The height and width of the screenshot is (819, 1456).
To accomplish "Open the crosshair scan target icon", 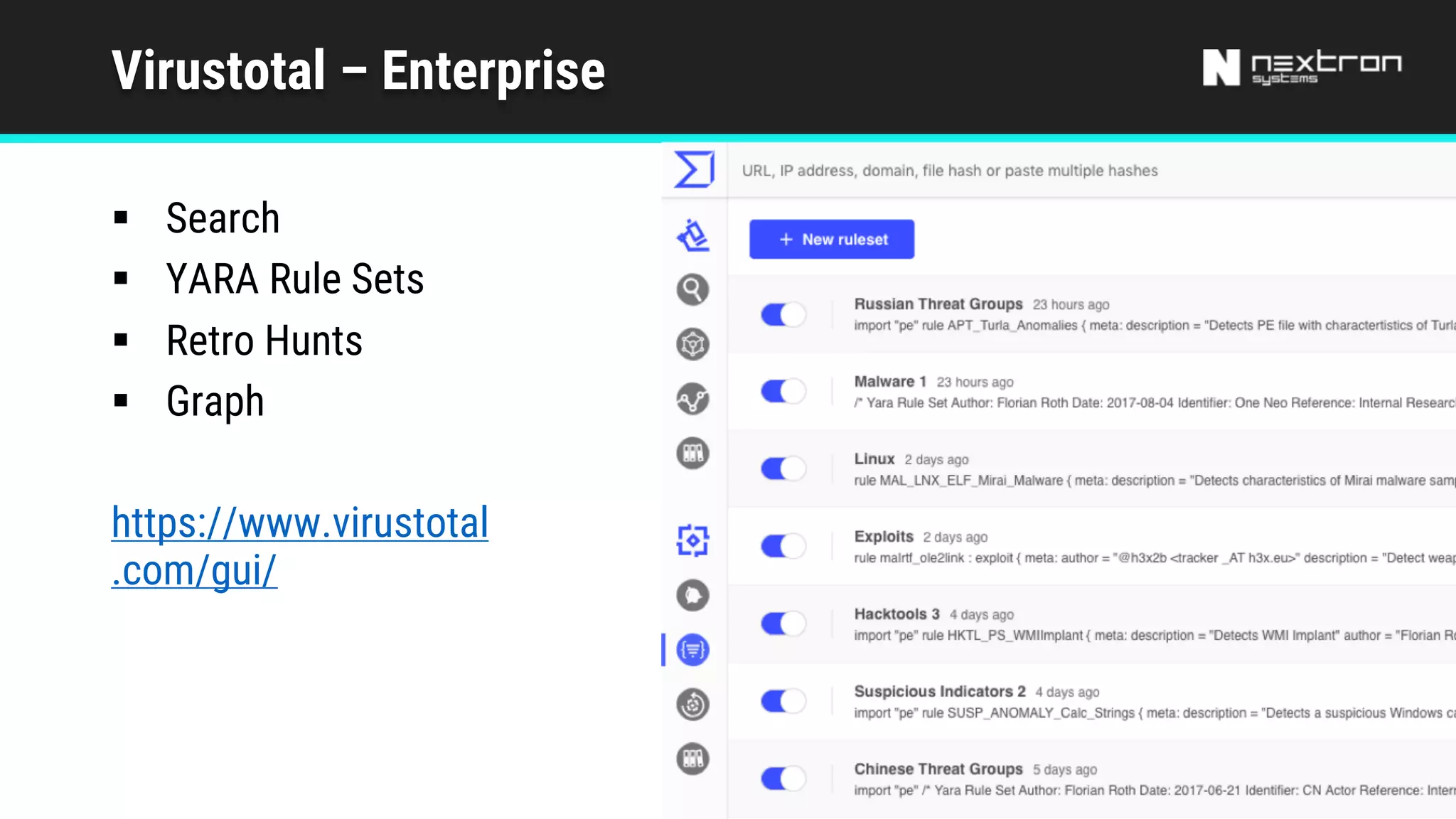I will [692, 540].
